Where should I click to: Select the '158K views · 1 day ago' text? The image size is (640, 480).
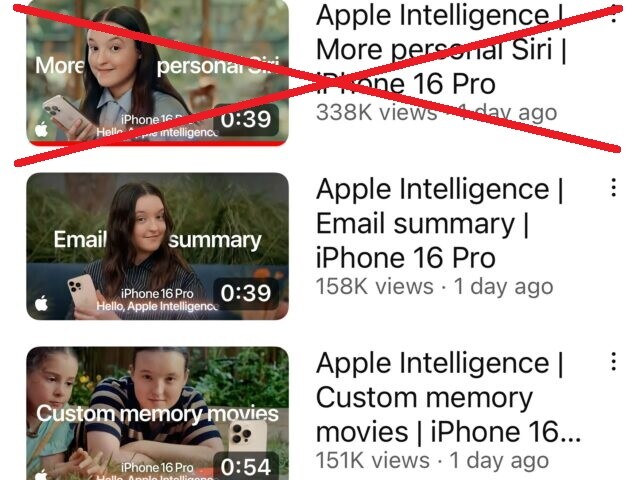[434, 287]
